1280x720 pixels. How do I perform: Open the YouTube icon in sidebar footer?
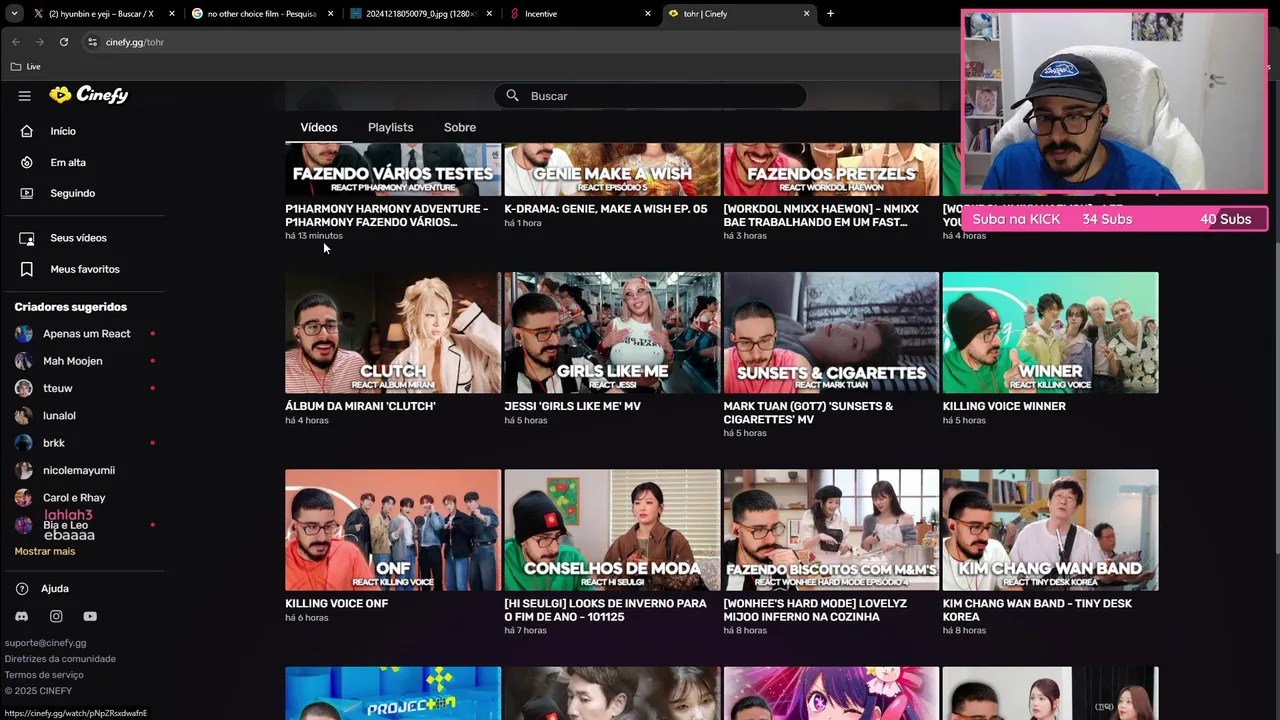point(90,617)
